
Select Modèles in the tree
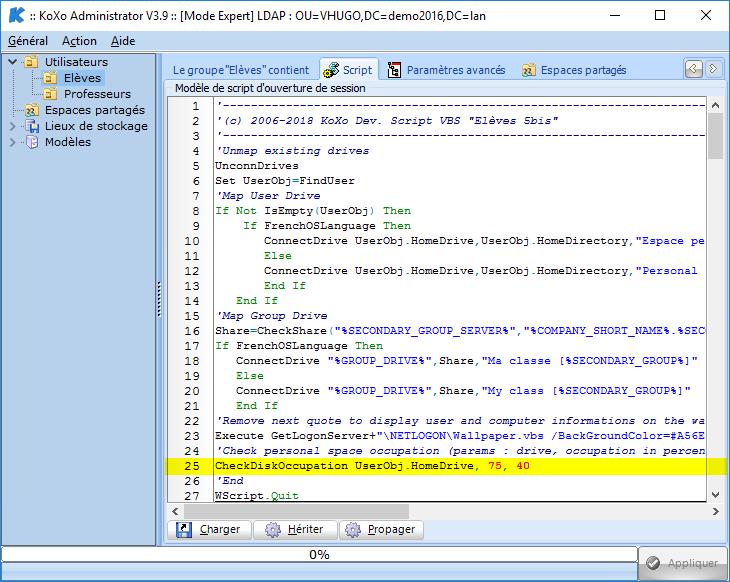[68, 142]
